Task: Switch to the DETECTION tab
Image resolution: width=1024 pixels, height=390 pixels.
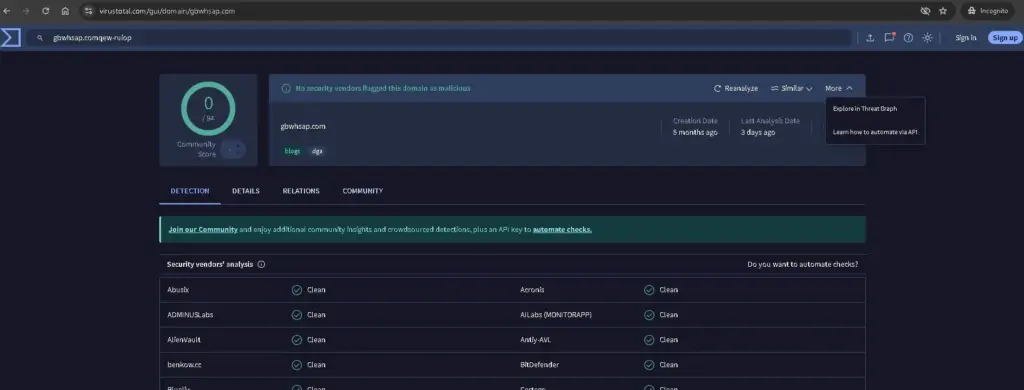Action: pyautogui.click(x=190, y=191)
